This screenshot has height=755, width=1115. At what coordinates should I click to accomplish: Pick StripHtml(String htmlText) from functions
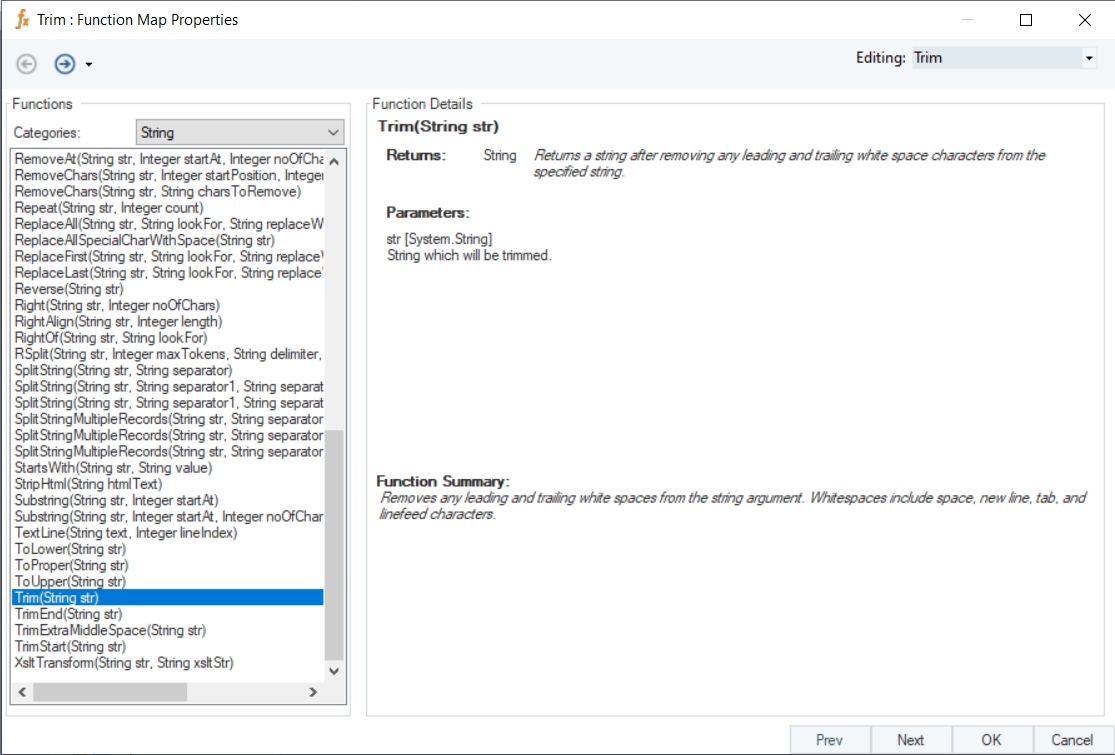coord(88,484)
